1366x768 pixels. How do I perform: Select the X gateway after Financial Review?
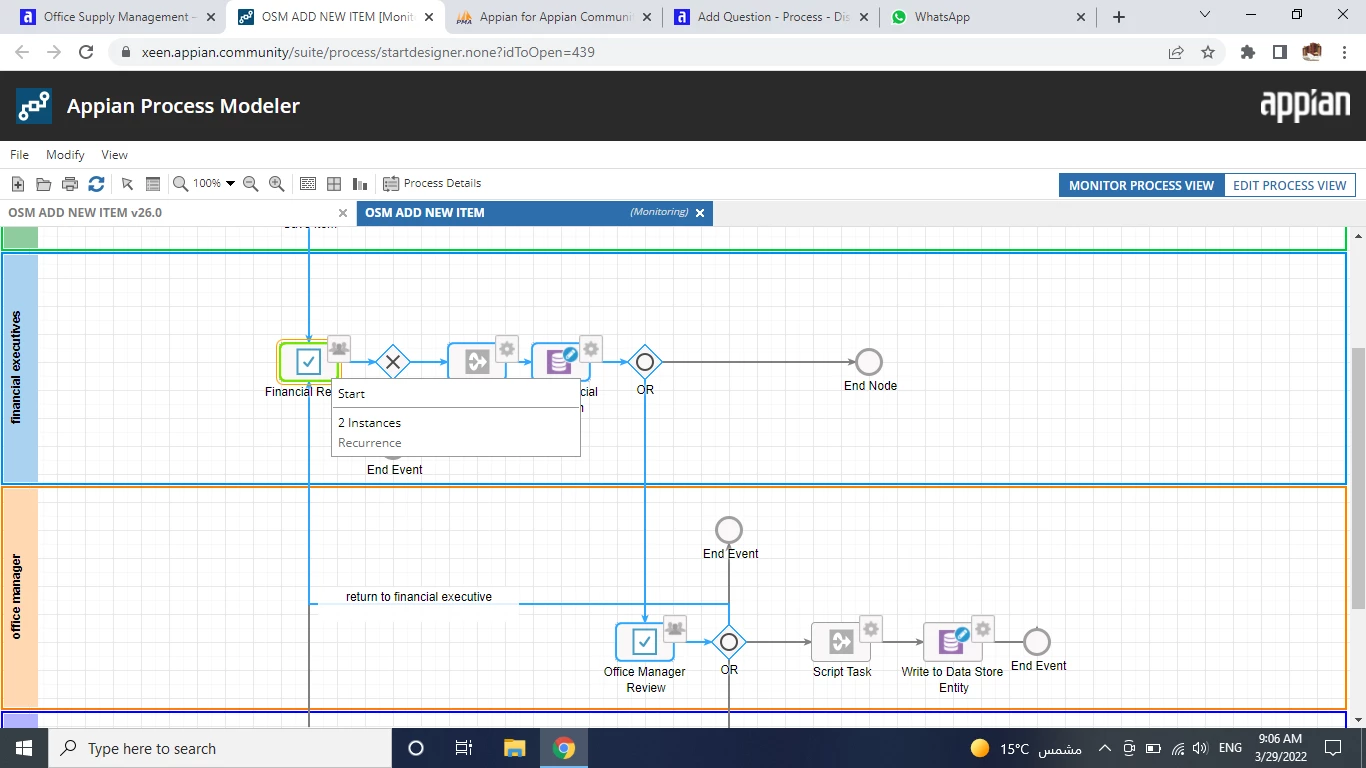pos(393,362)
